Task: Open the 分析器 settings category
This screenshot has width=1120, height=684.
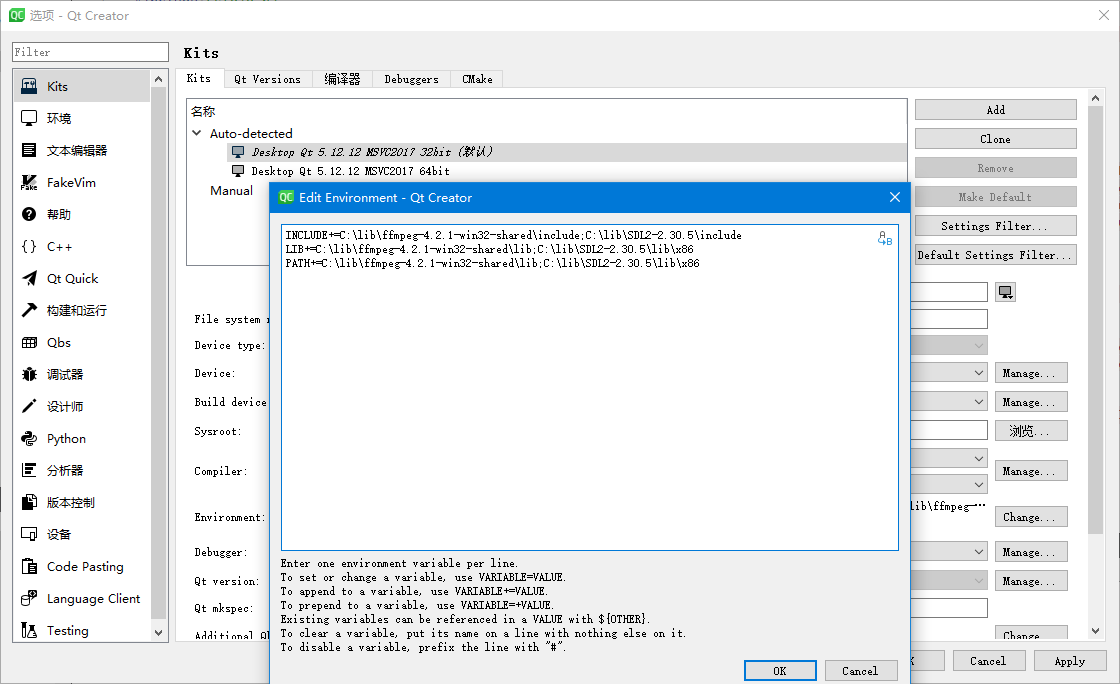Action: pyautogui.click(x=81, y=471)
